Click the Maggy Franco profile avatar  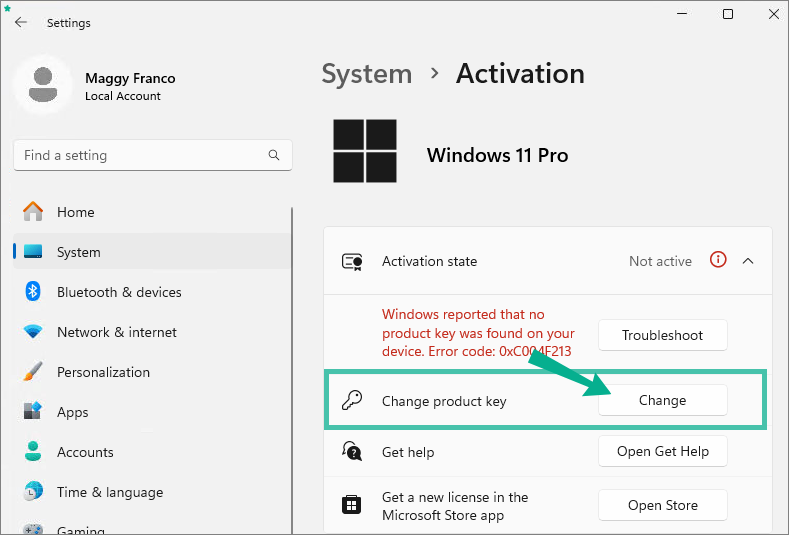(x=43, y=85)
